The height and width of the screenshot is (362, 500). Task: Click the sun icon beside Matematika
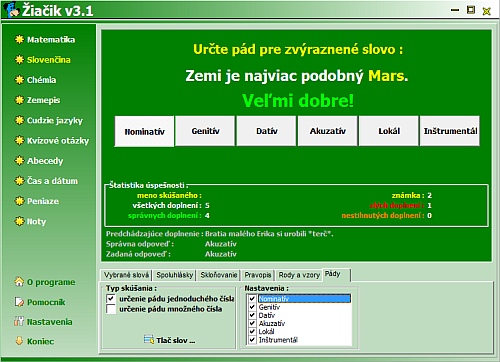(19, 39)
